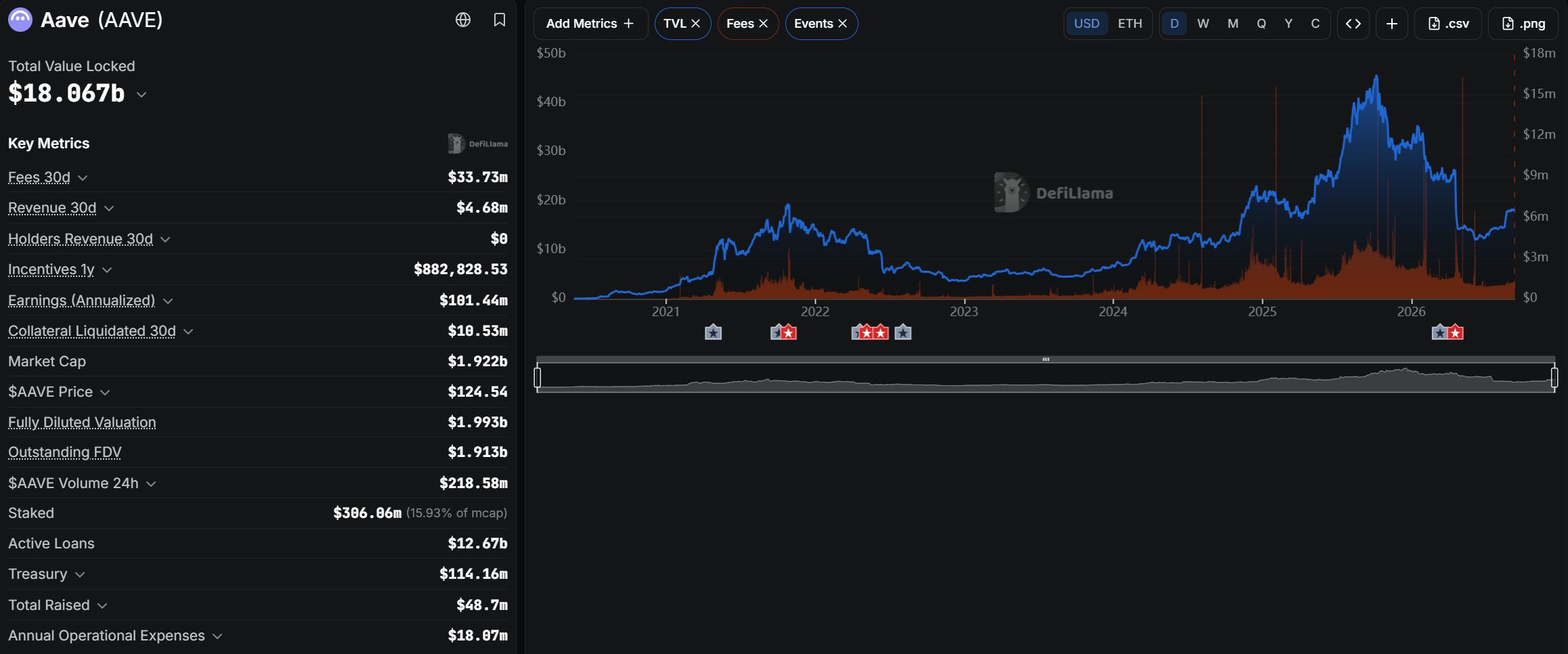Image resolution: width=1568 pixels, height=654 pixels.
Task: Expand the Revenue 30d row
Action: coord(109,209)
